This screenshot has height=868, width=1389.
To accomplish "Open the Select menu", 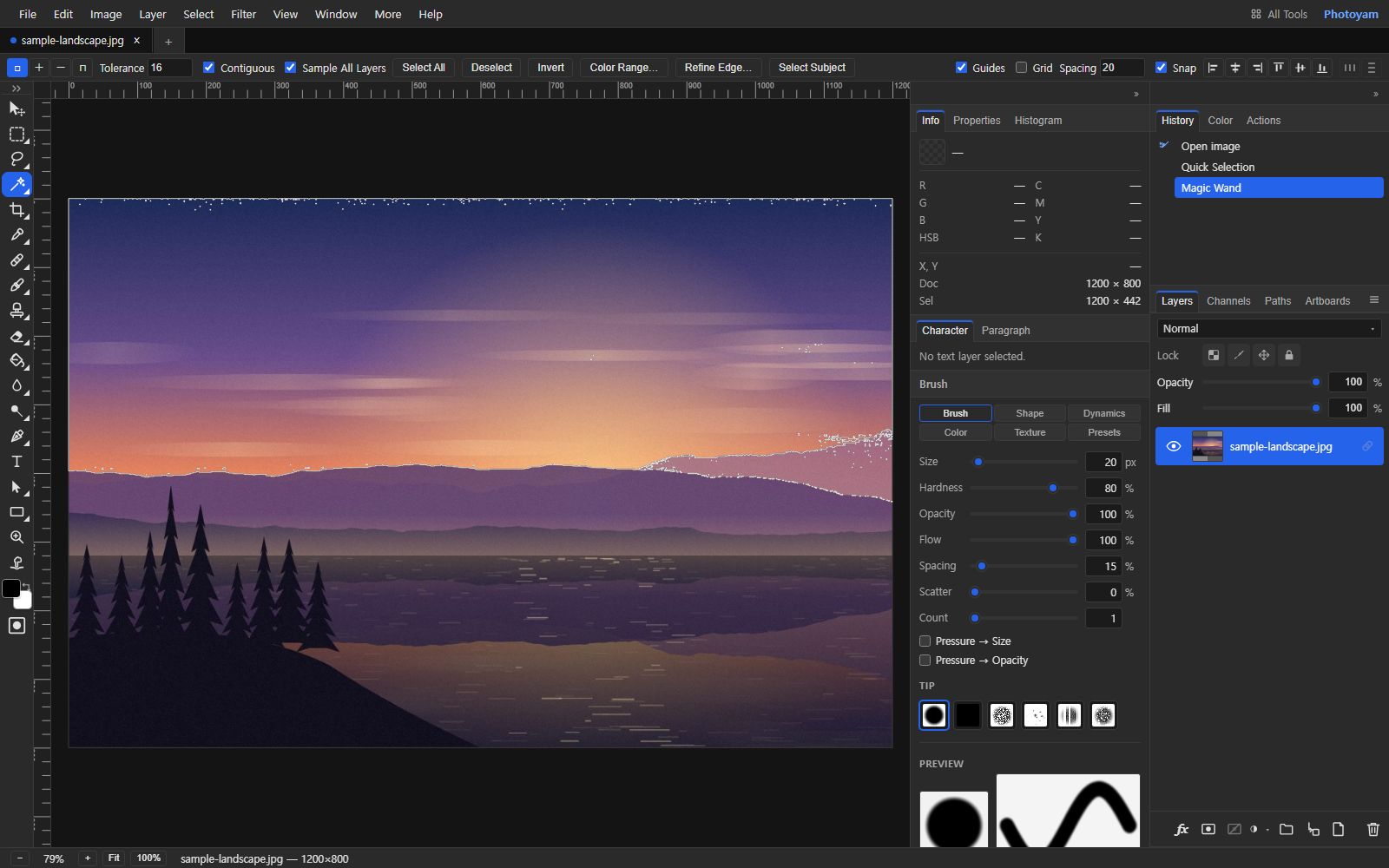I will tap(198, 14).
